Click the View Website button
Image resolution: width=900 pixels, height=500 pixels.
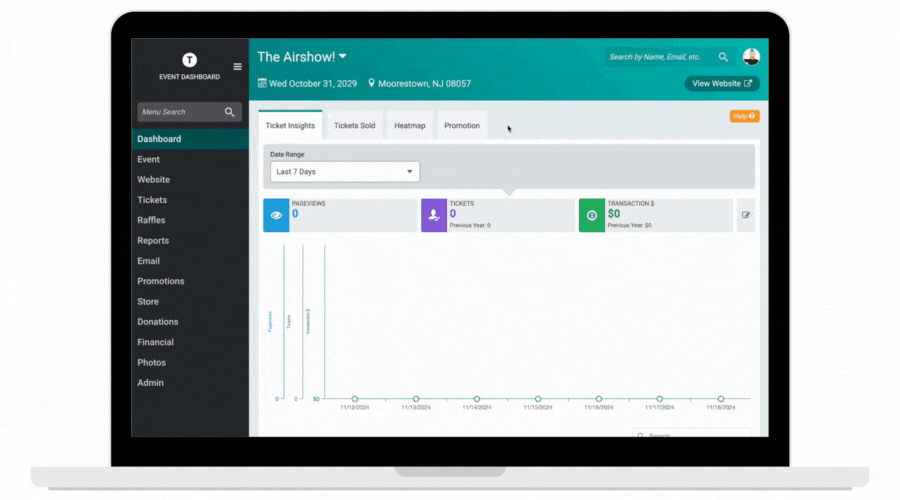coord(722,83)
